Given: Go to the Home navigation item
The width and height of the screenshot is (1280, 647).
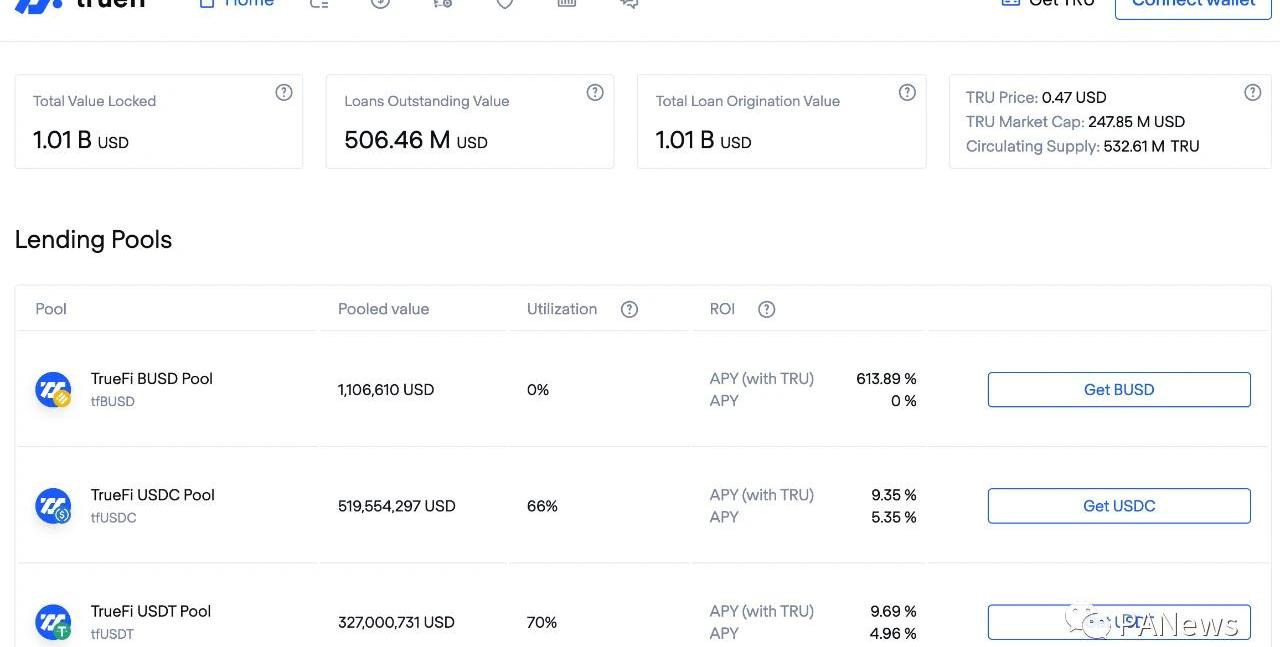Looking at the screenshot, I should click(237, 3).
